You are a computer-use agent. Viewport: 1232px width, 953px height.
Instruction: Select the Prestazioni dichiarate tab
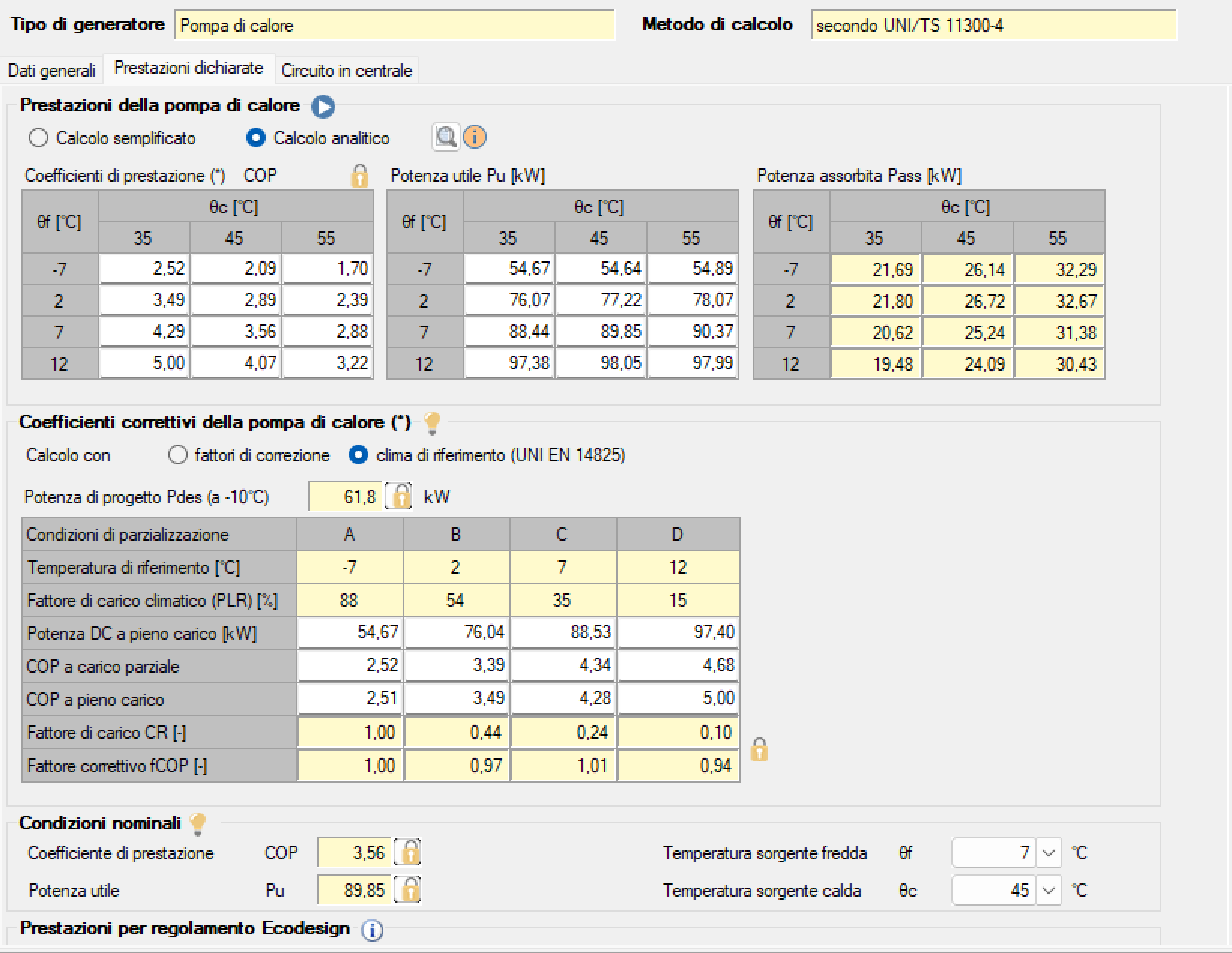point(189,68)
